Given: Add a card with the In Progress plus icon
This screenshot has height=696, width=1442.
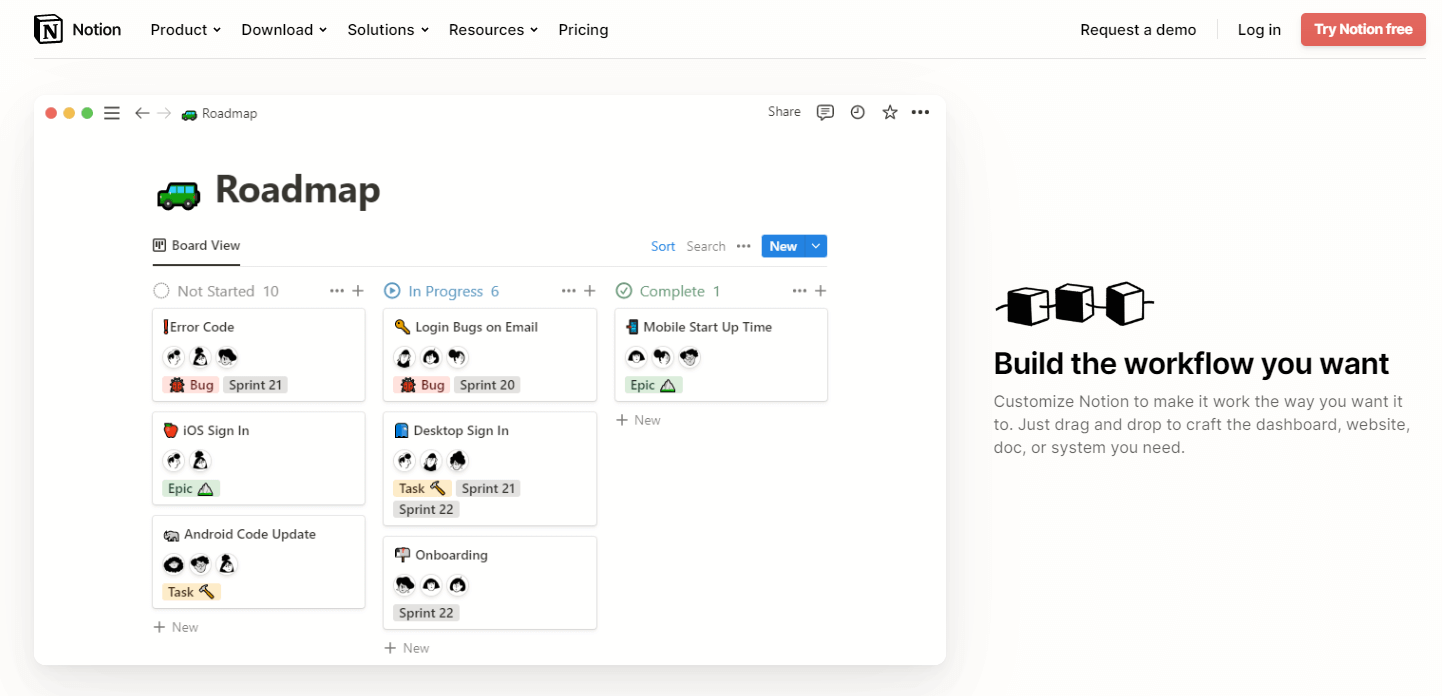Looking at the screenshot, I should 589,290.
